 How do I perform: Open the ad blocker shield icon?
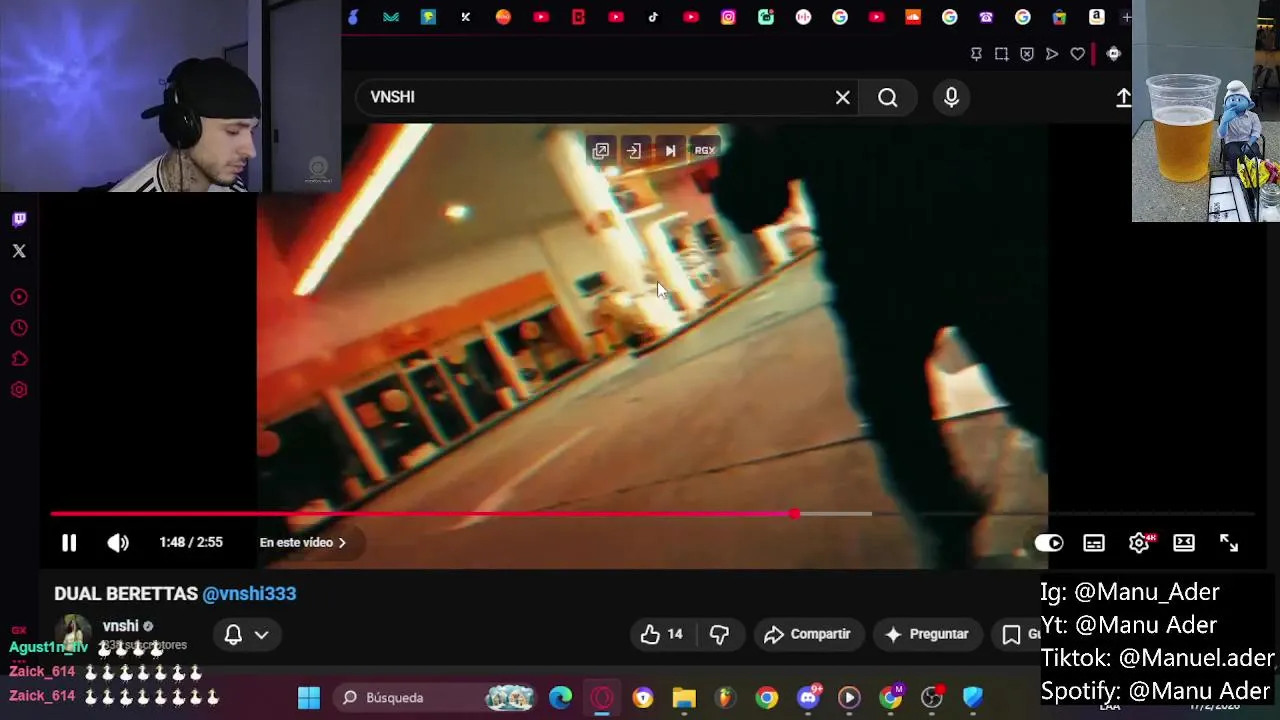(x=1027, y=54)
